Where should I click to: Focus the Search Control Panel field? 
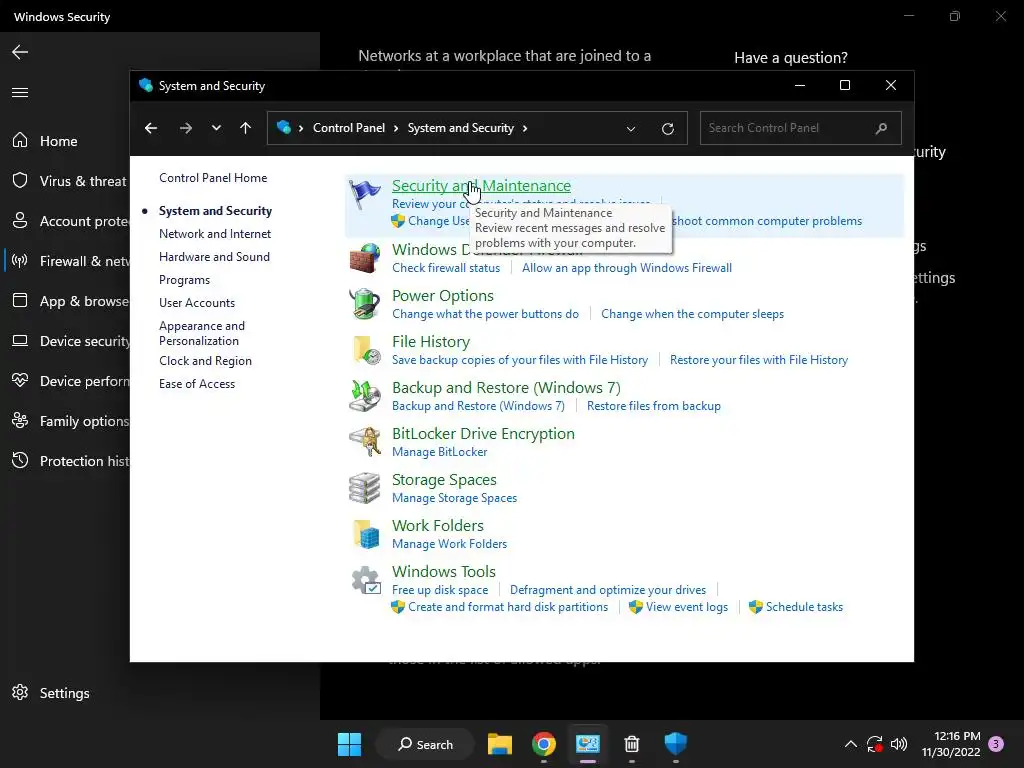[x=801, y=128]
